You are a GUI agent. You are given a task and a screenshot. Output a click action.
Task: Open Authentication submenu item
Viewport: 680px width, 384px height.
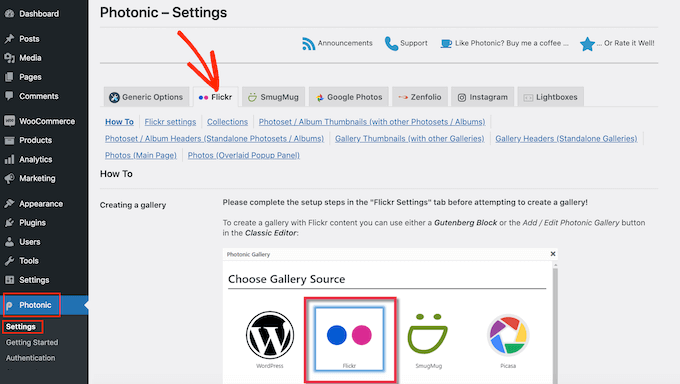pyautogui.click(x=30, y=358)
